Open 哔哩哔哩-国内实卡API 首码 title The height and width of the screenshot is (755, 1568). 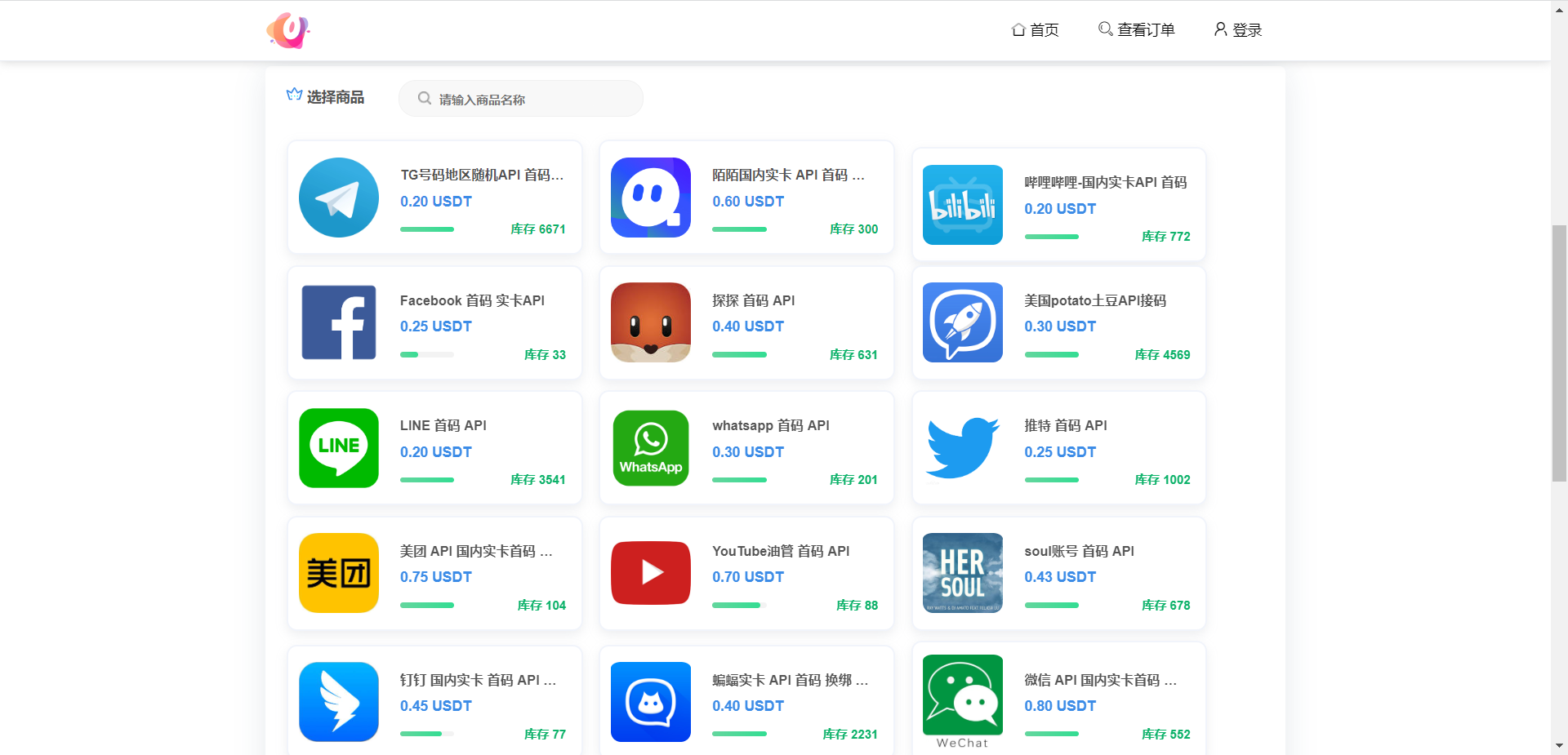click(1106, 182)
